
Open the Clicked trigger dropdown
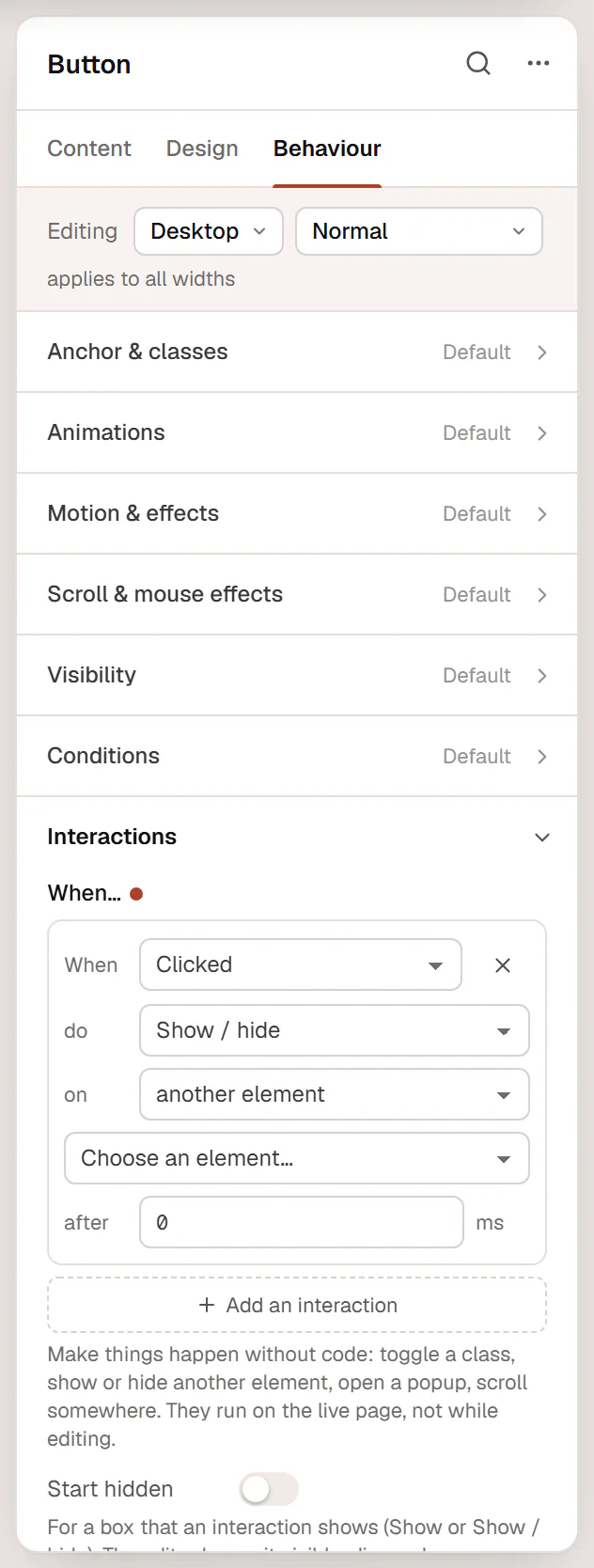[301, 964]
